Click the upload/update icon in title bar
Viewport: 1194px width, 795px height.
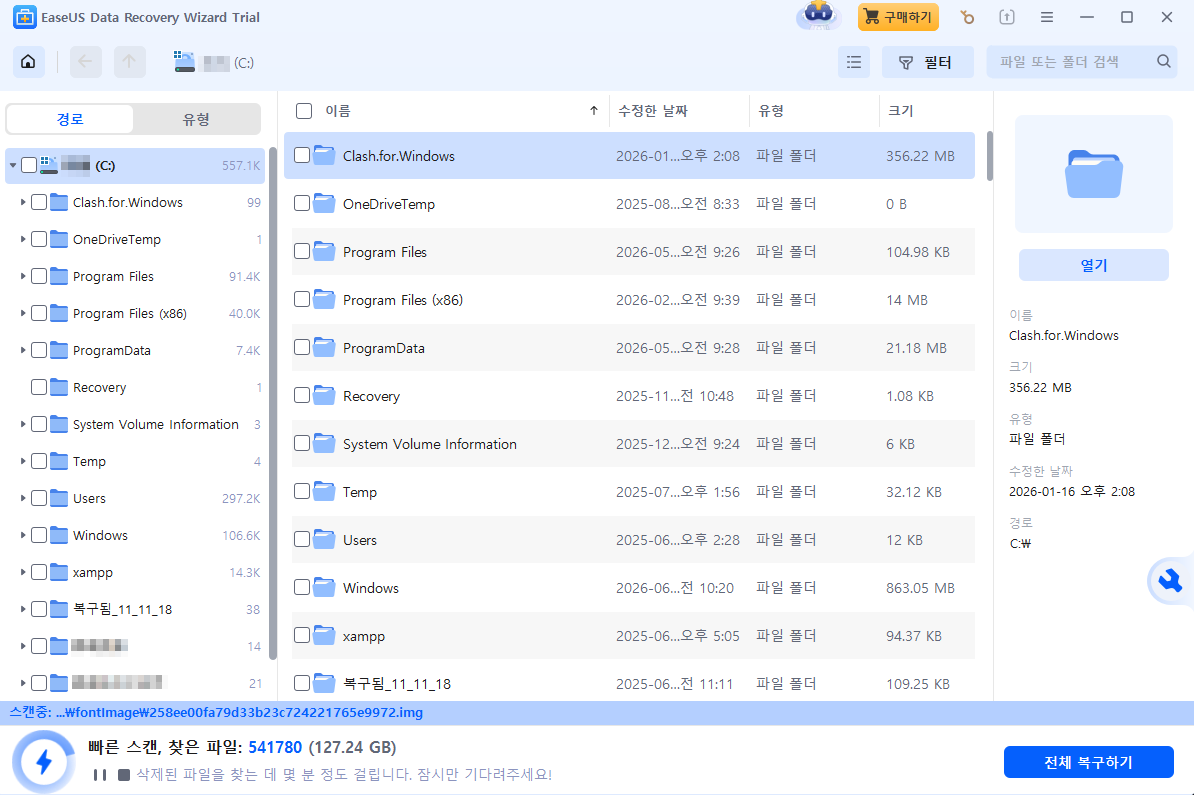1007,17
